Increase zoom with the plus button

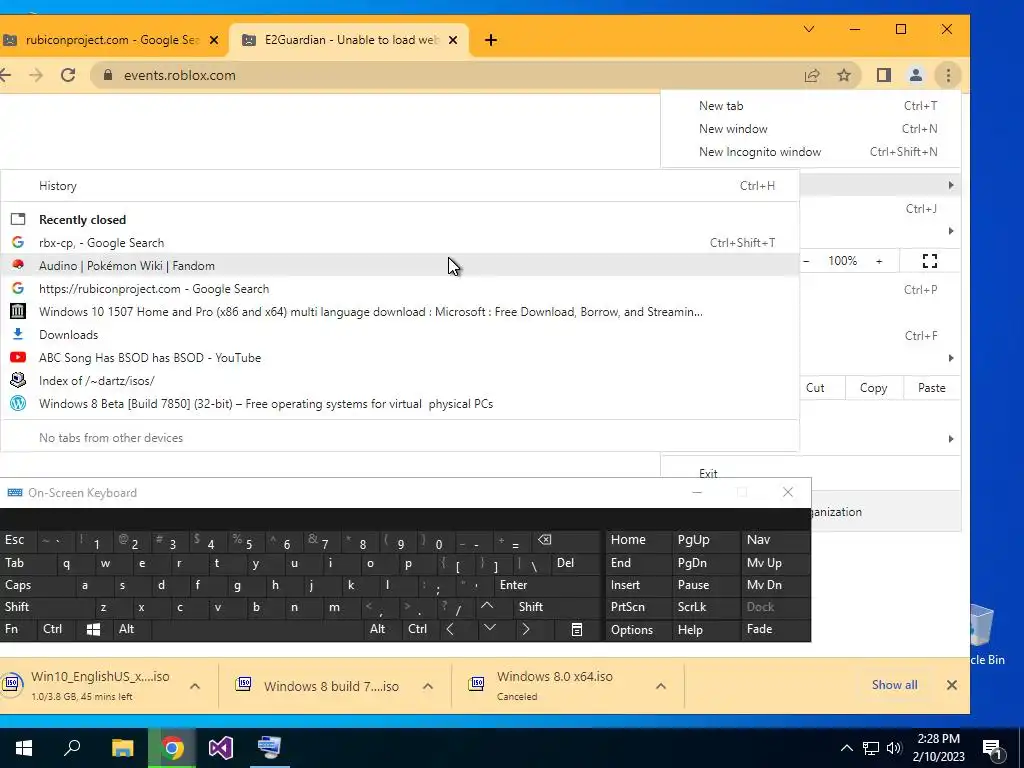[x=879, y=261]
